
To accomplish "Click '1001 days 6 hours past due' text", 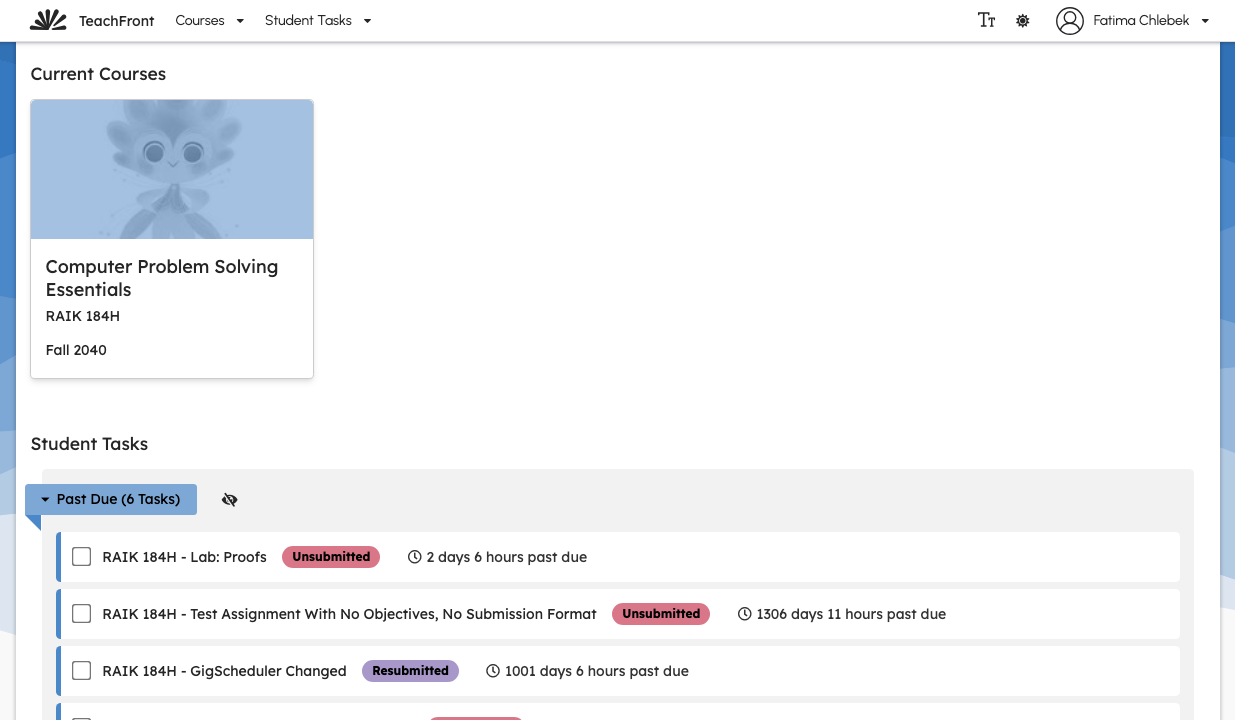I will (597, 671).
